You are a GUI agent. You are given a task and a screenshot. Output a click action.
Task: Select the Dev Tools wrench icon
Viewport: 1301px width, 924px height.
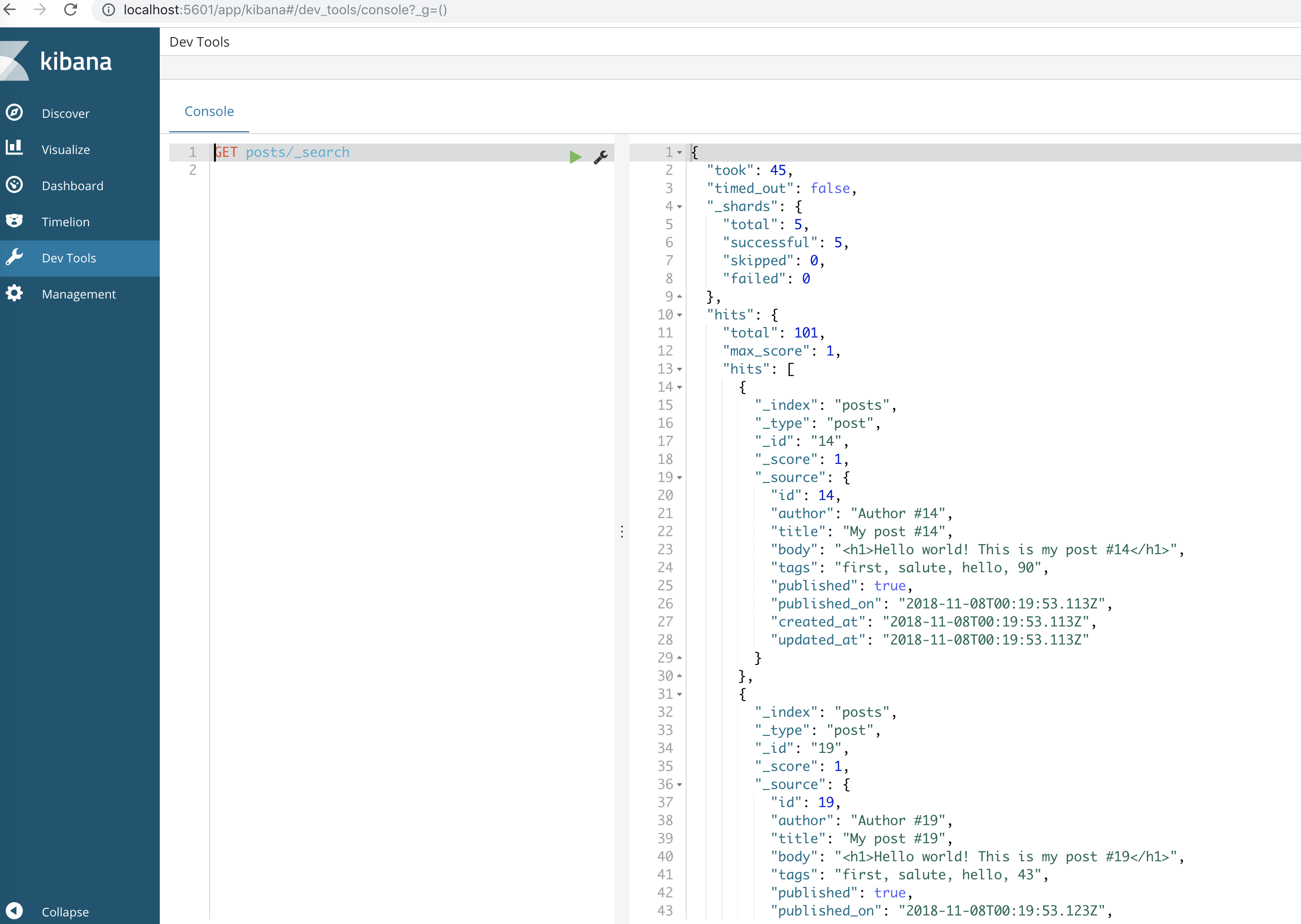coord(14,257)
